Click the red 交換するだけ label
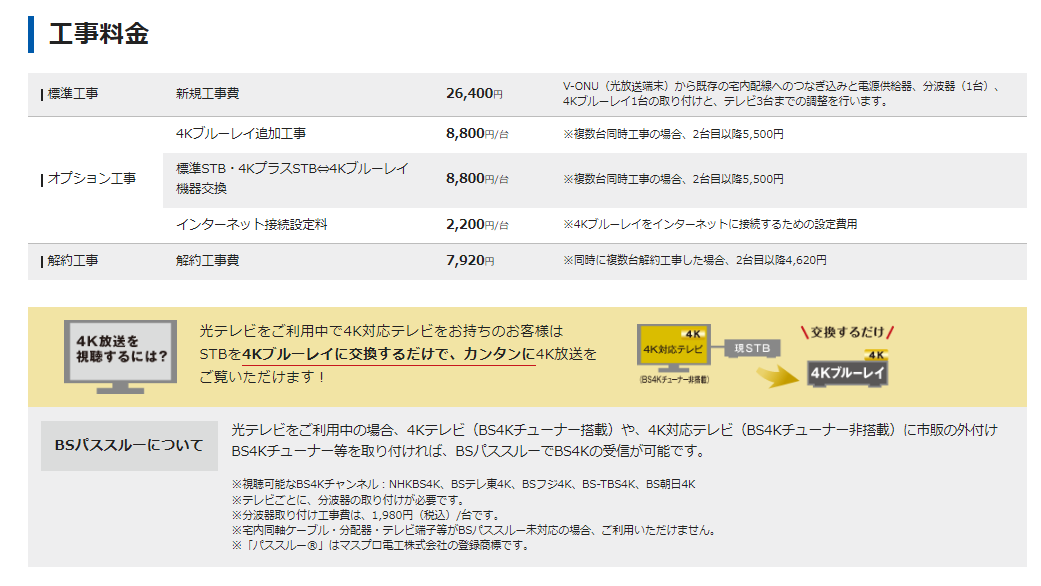Screen dimensions: 1041x586 (x=850, y=332)
